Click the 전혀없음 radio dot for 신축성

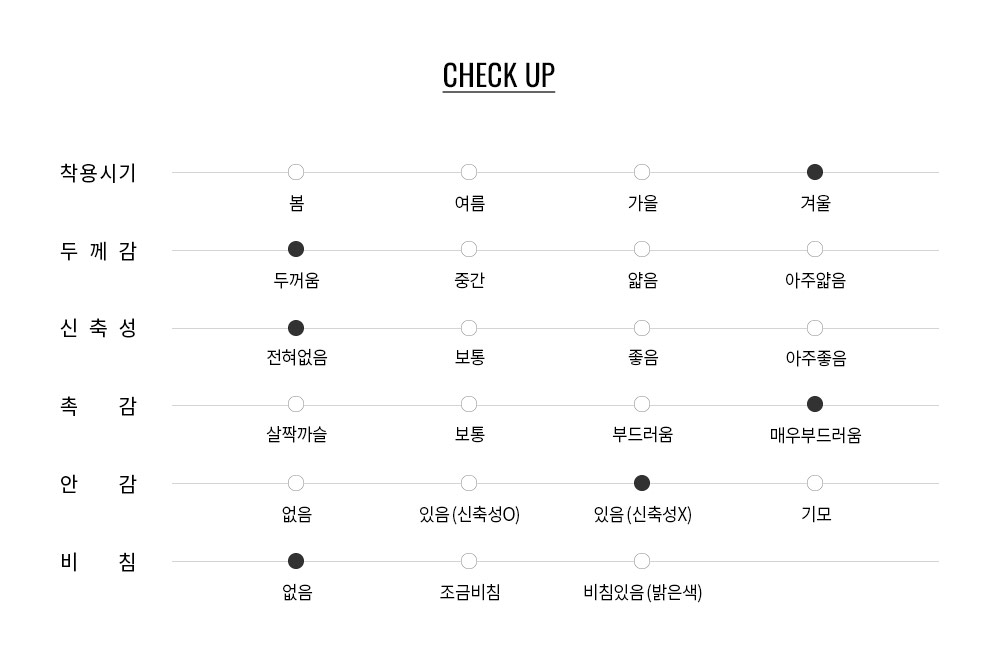[x=296, y=328]
